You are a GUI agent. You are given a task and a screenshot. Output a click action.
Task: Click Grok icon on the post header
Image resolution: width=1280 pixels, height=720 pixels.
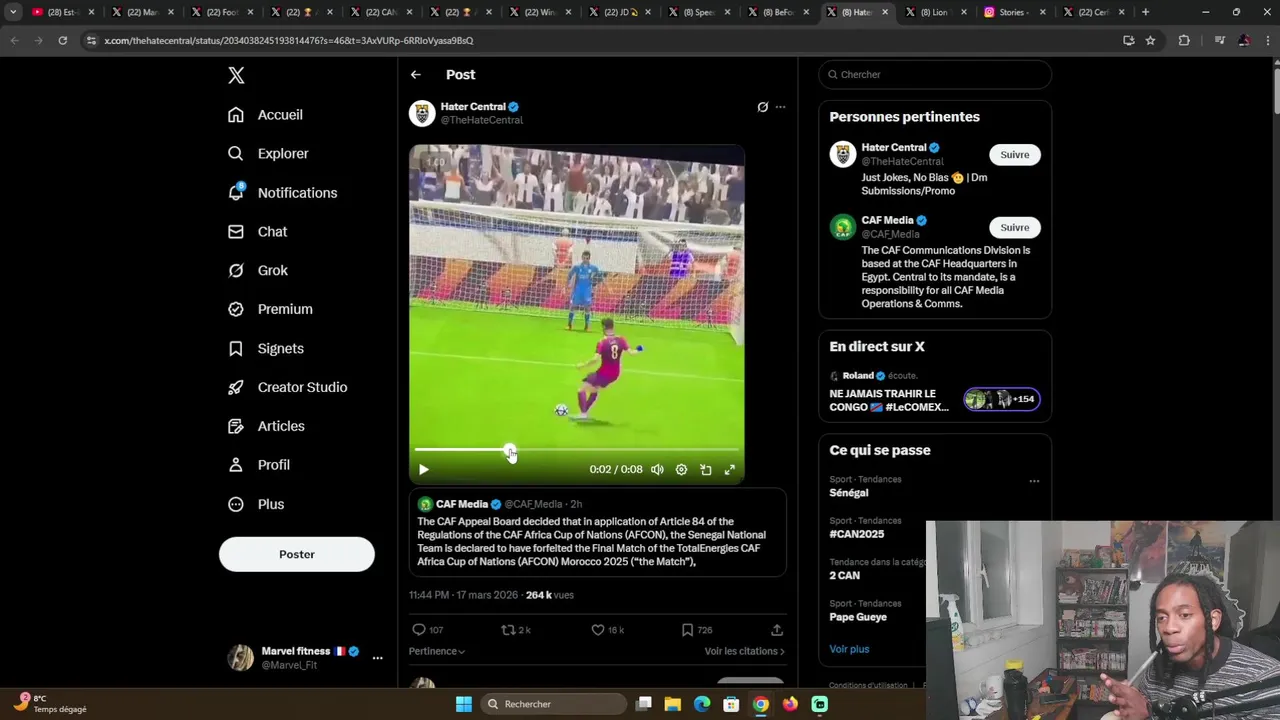pyautogui.click(x=762, y=107)
